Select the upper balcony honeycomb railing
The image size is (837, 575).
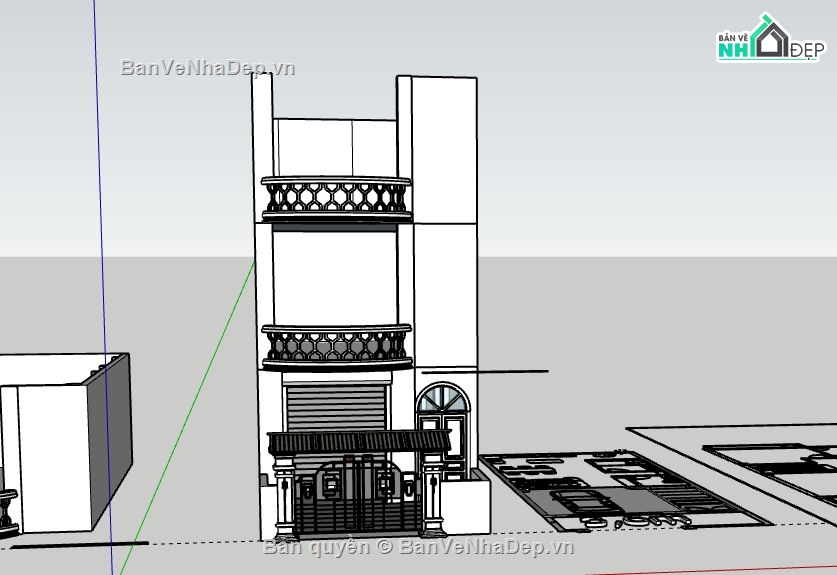click(335, 199)
